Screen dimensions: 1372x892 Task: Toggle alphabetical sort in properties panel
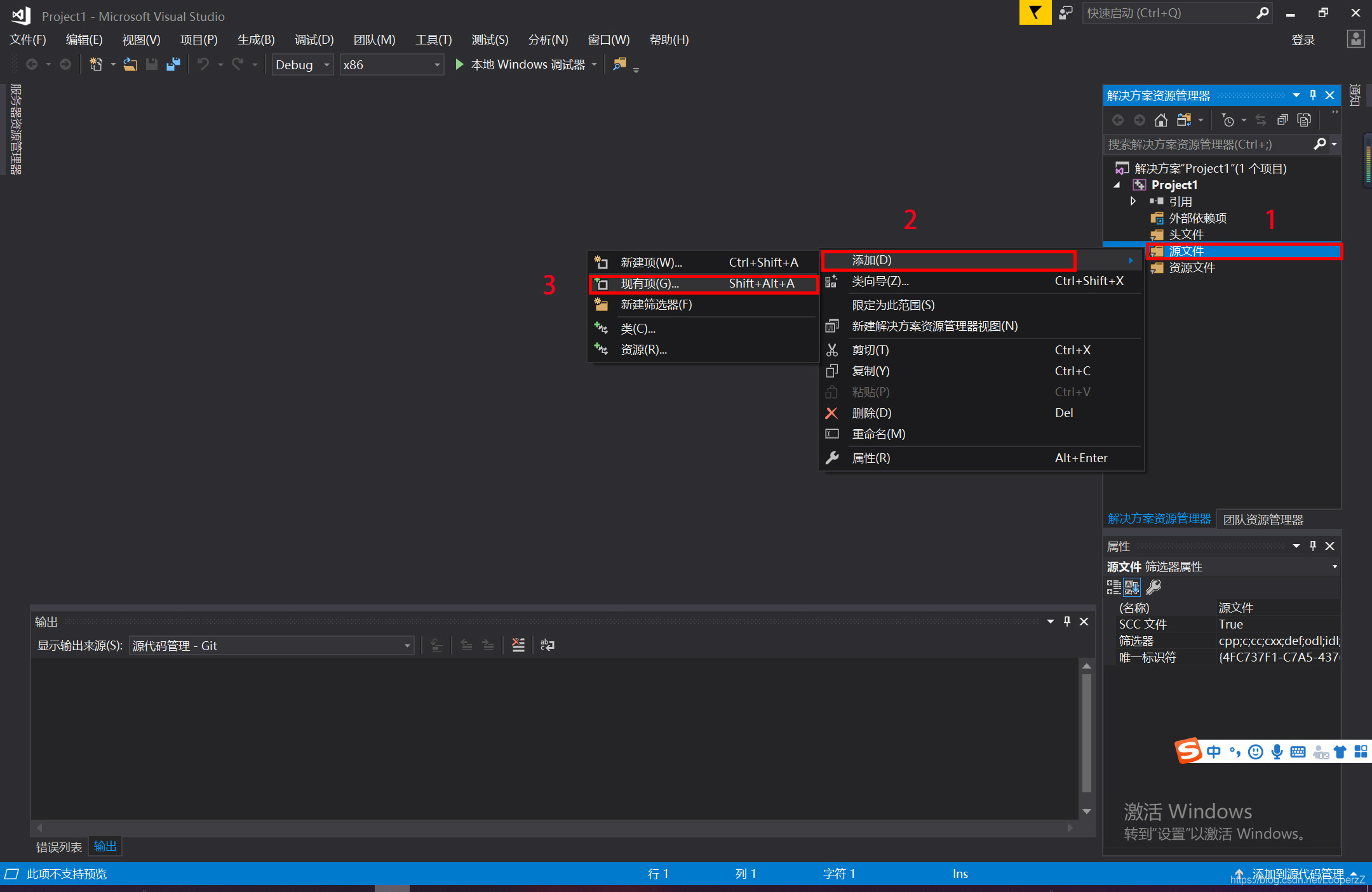tap(1132, 587)
